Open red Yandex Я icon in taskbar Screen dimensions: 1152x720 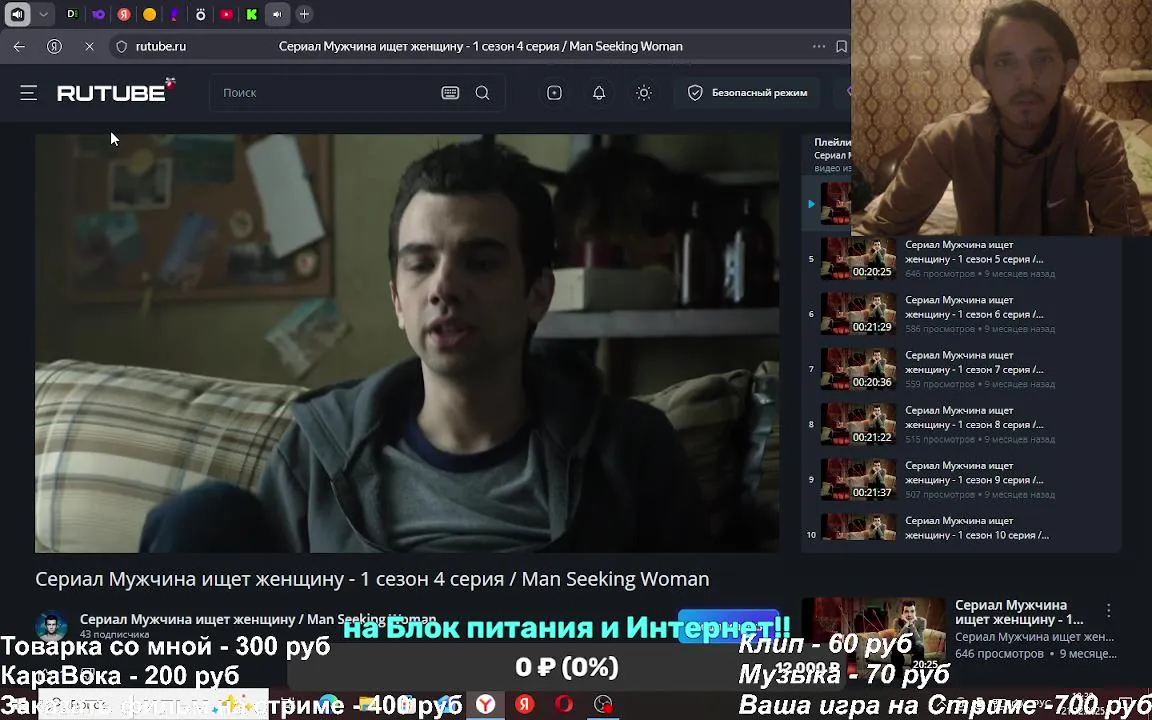coord(524,705)
